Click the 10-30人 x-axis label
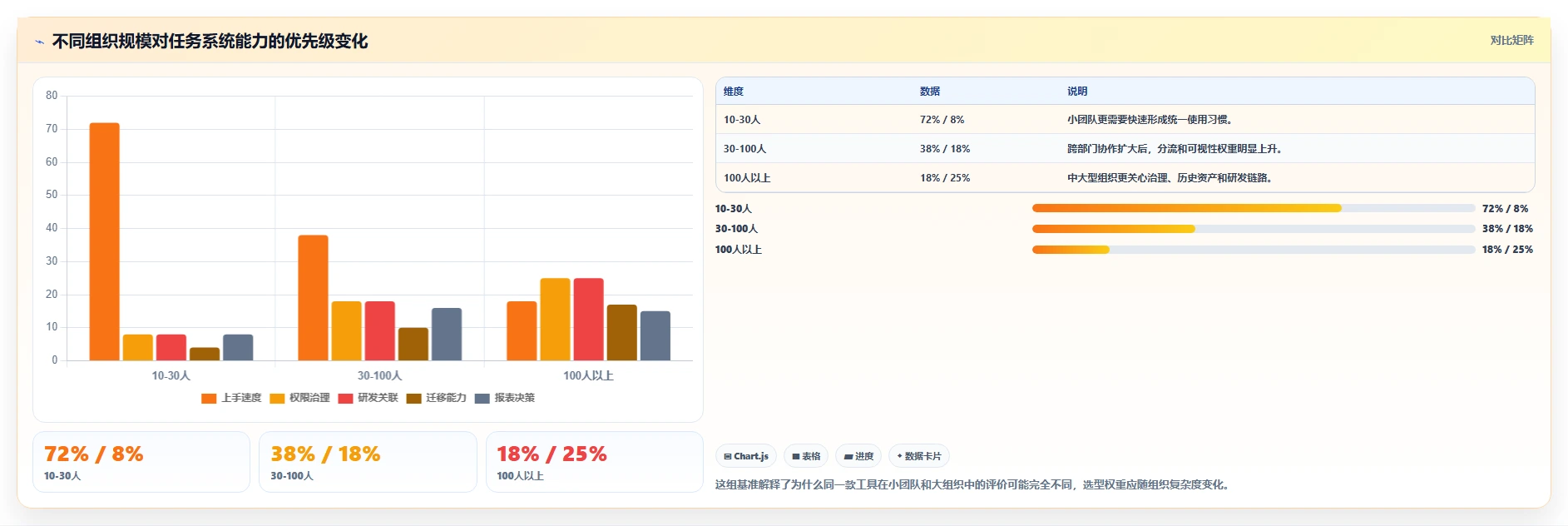This screenshot has width=1568, height=526. tap(171, 375)
